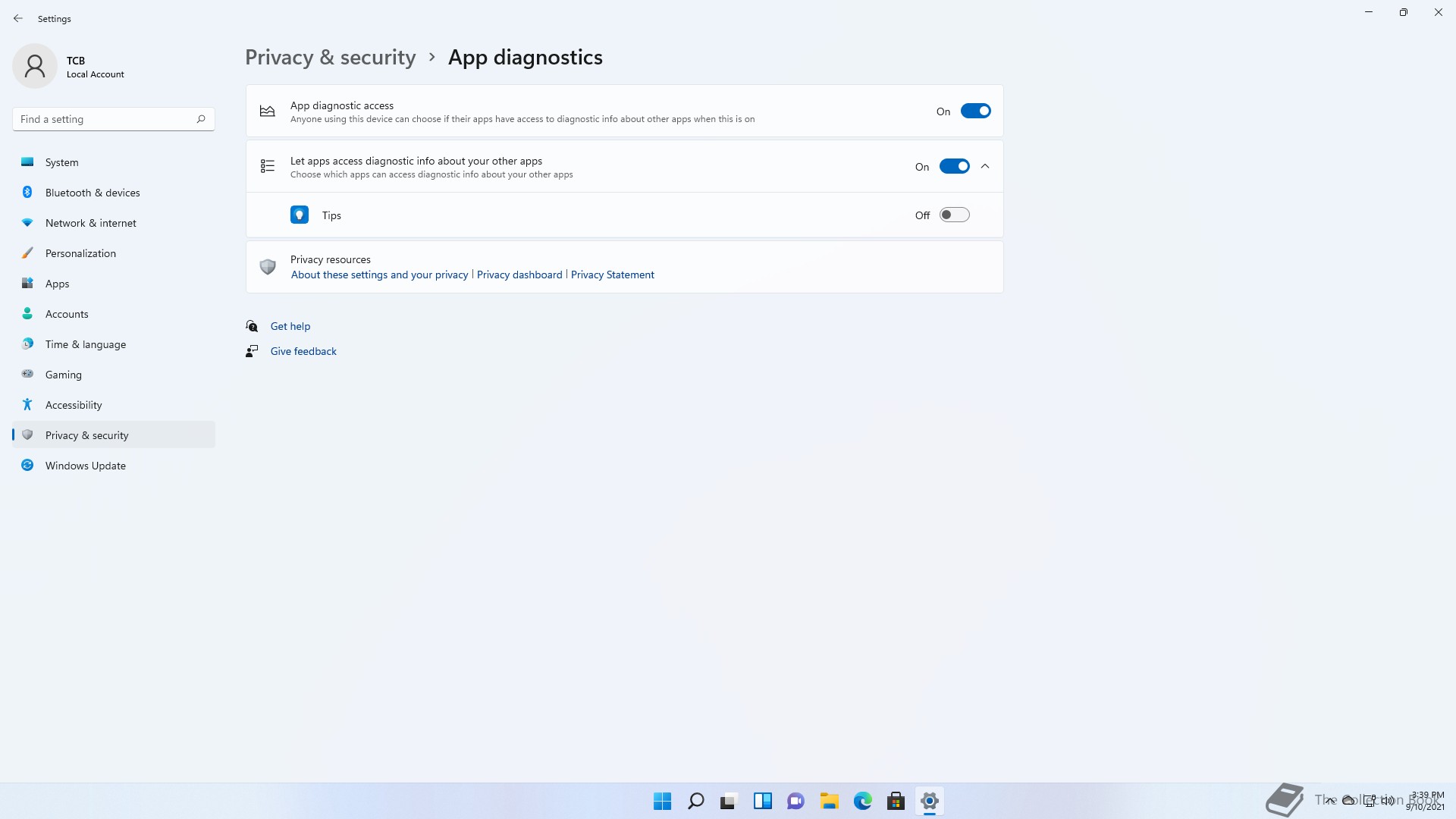Click the Find a setting search box
Image resolution: width=1456 pixels, height=819 pixels.
(114, 119)
